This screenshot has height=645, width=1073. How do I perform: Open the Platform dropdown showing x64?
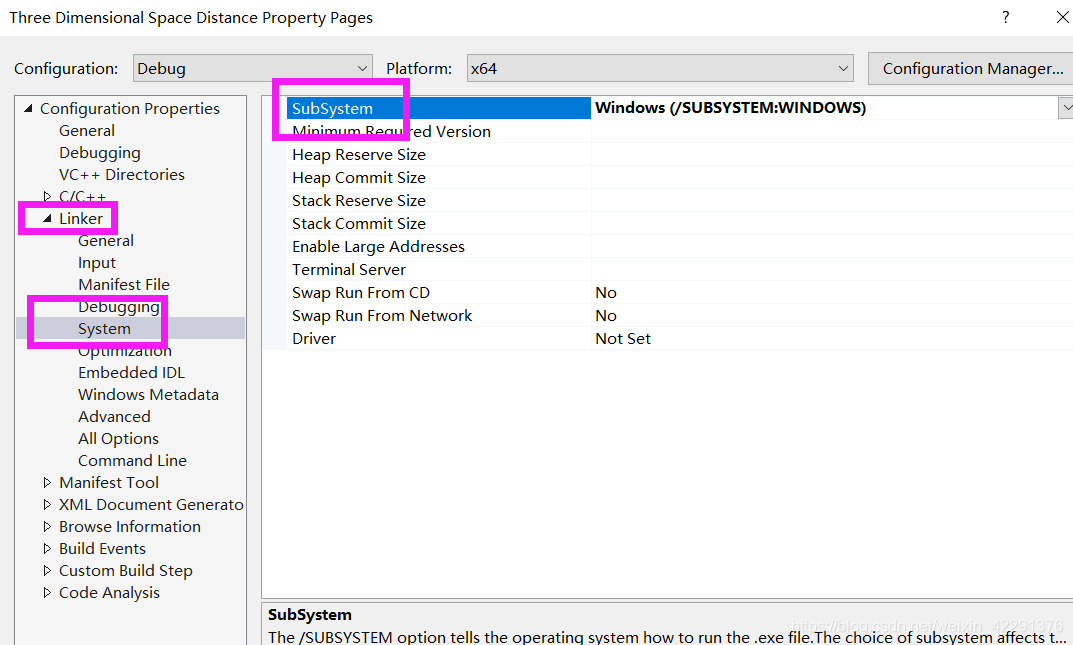pos(841,68)
